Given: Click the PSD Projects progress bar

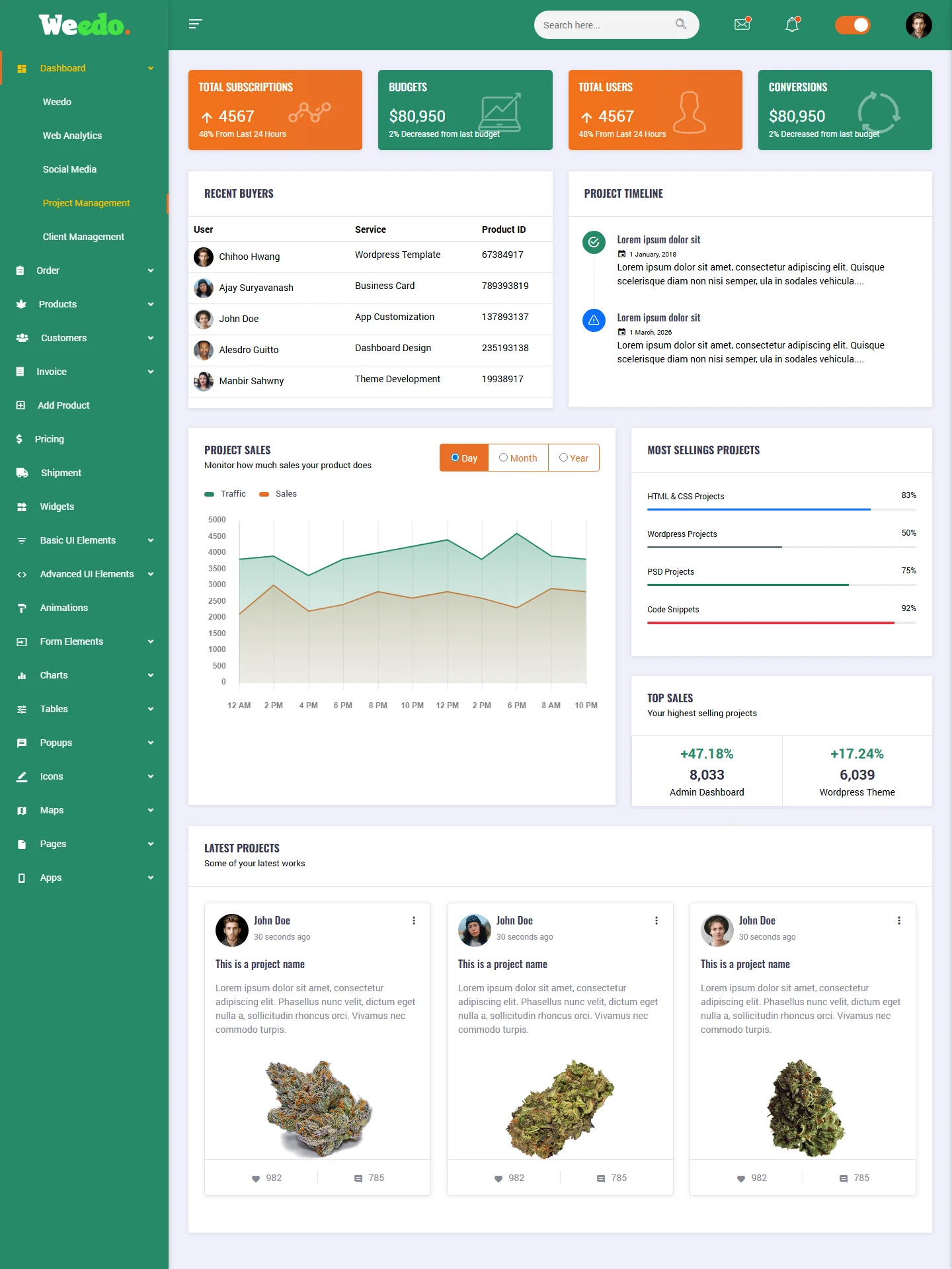Looking at the screenshot, I should 781,585.
